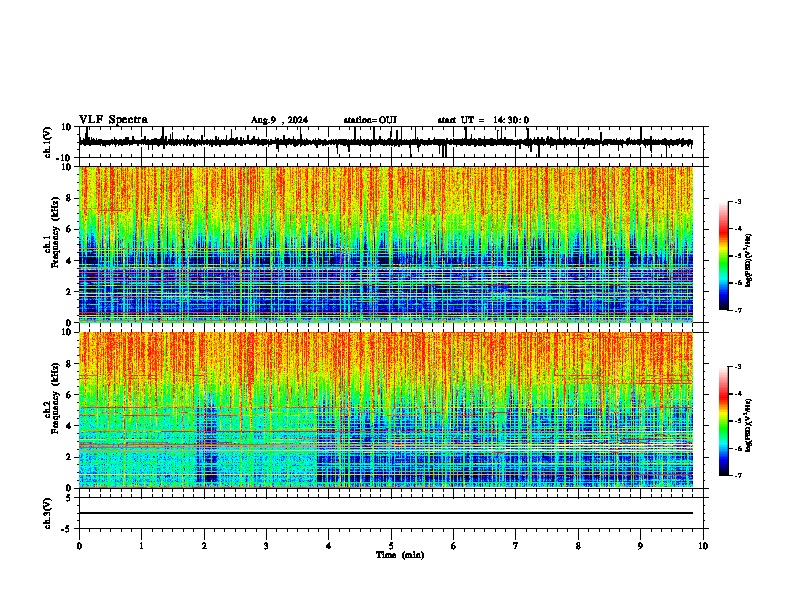Click the "VLF Spectra" plot title
The height and width of the screenshot is (612, 792).
point(113,120)
